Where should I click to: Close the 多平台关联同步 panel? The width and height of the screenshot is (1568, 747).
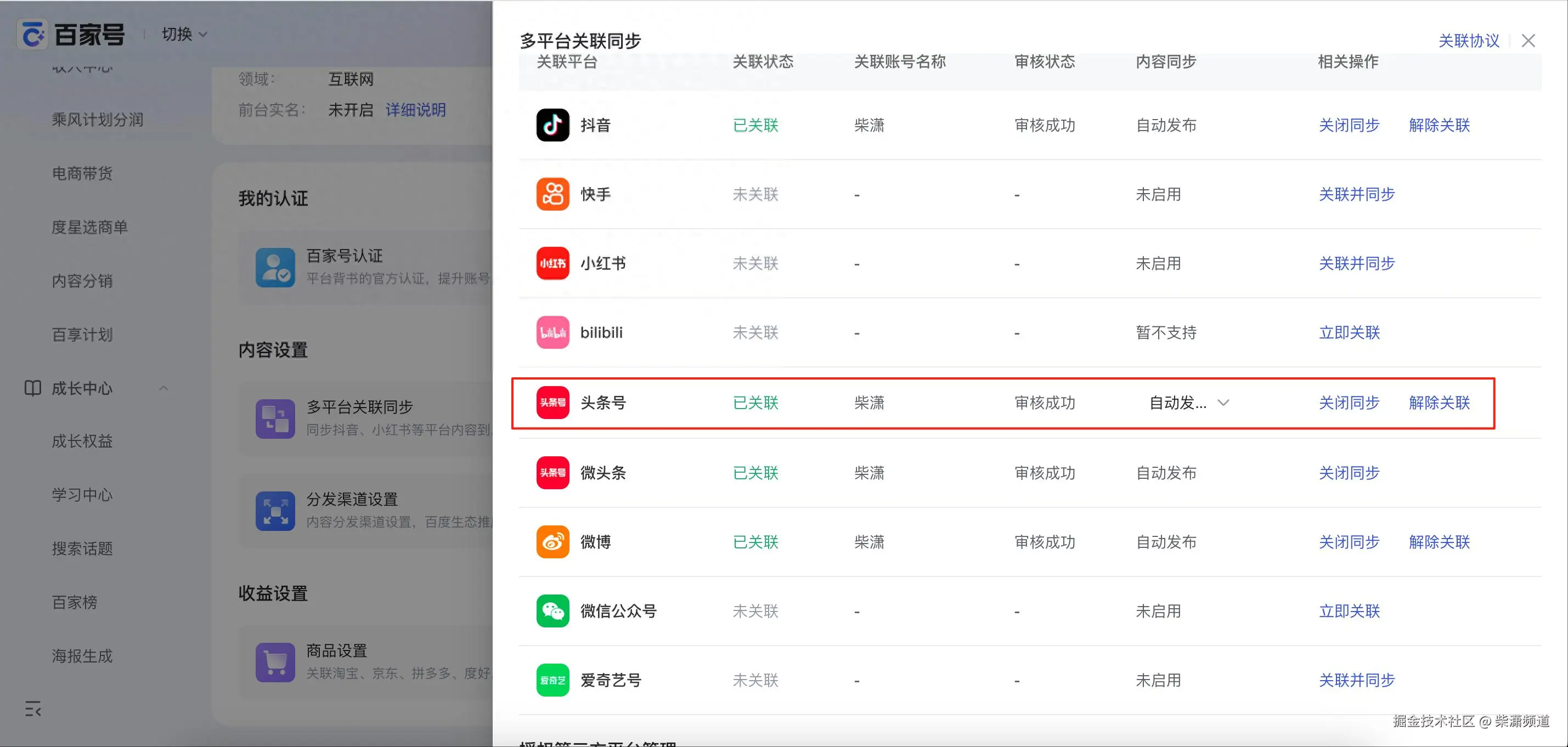click(x=1528, y=41)
